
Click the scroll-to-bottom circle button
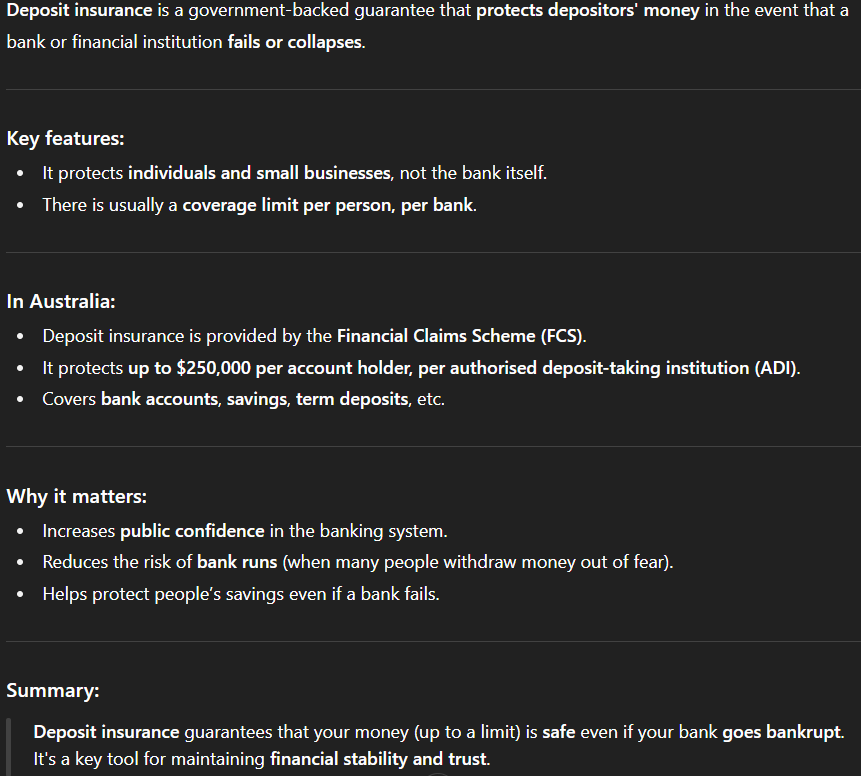click(x=438, y=774)
